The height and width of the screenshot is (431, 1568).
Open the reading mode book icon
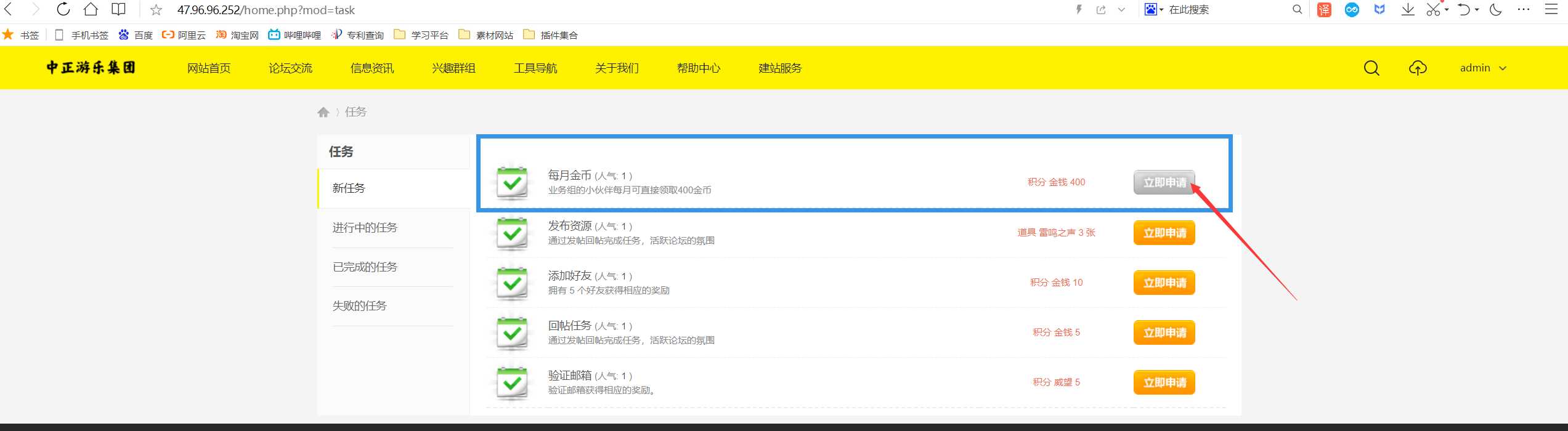tap(118, 9)
